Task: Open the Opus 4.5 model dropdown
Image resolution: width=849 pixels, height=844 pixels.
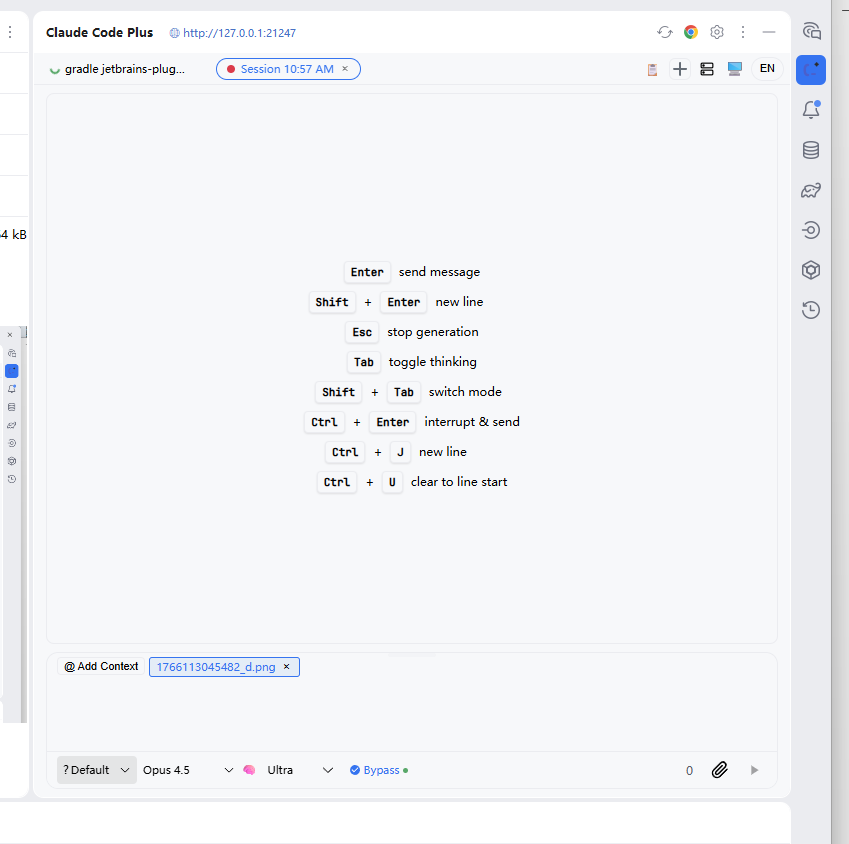Action: click(188, 770)
